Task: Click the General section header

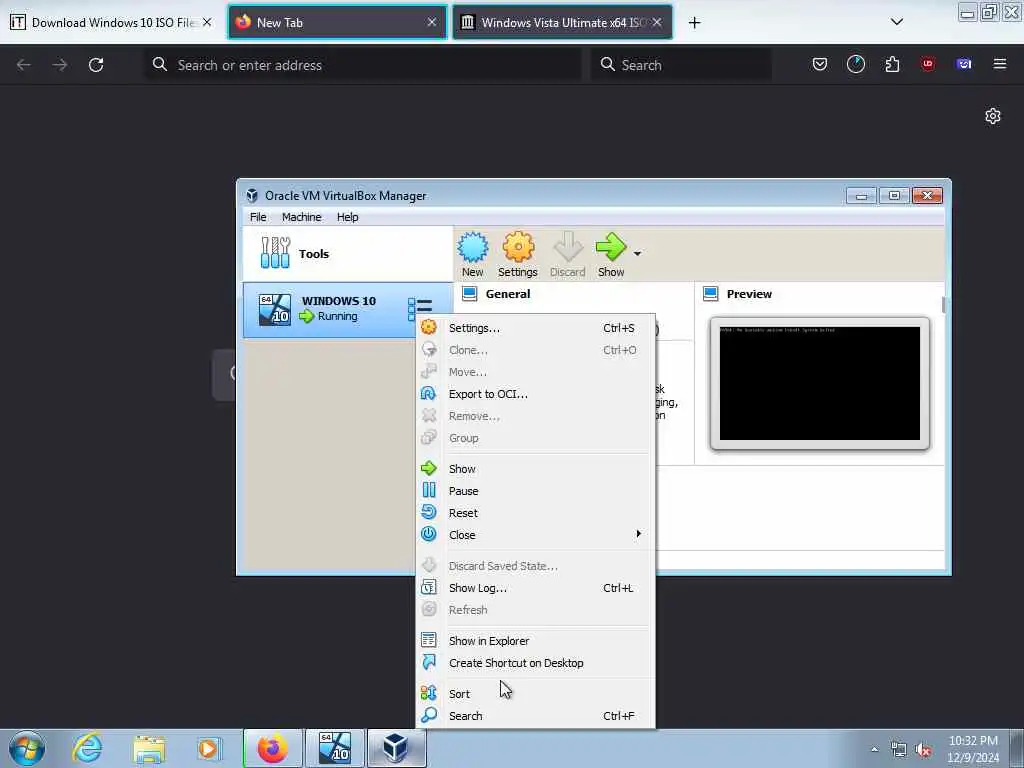Action: [507, 294]
